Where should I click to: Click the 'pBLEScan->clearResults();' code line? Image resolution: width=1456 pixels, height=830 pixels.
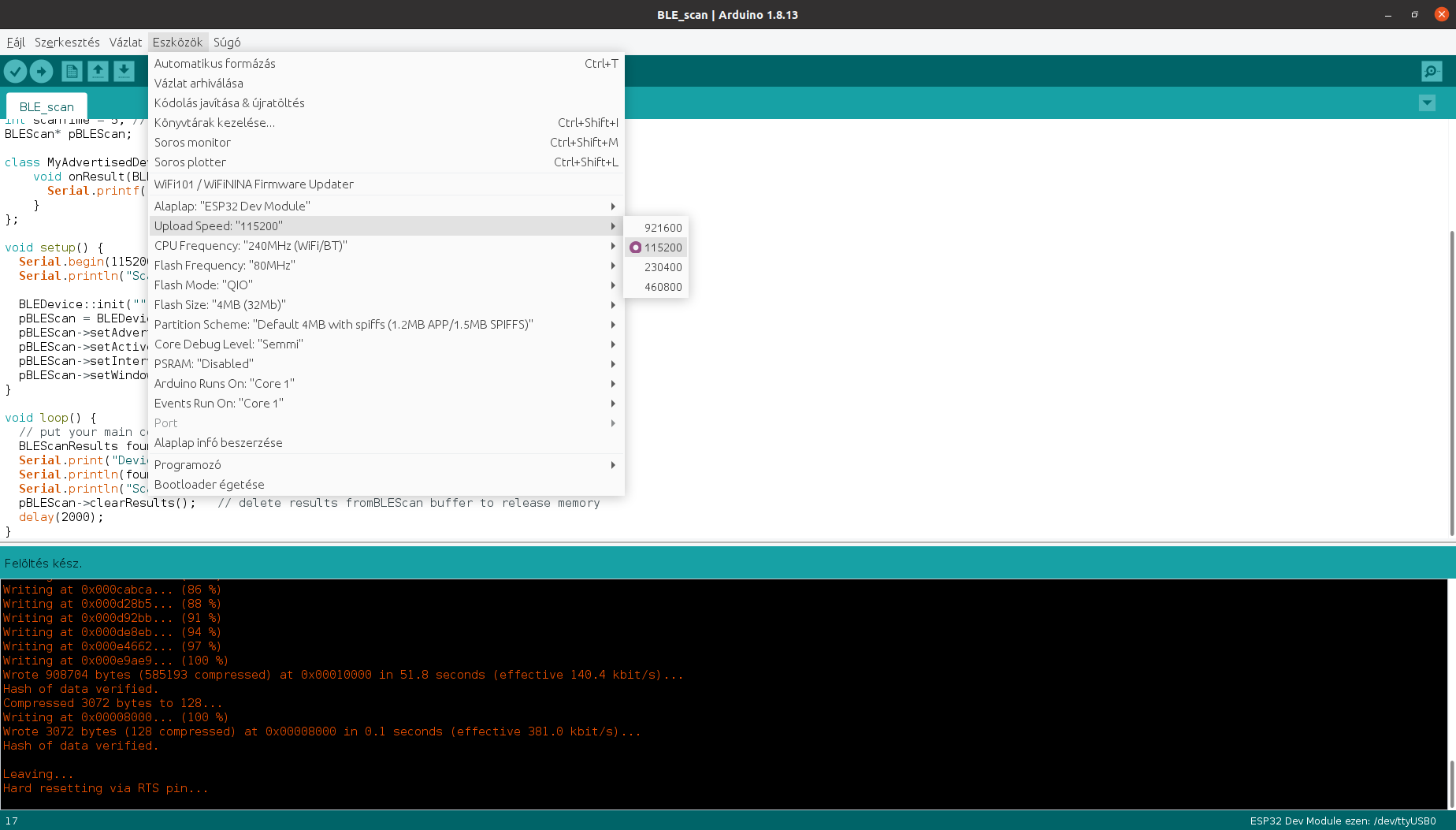[107, 503]
